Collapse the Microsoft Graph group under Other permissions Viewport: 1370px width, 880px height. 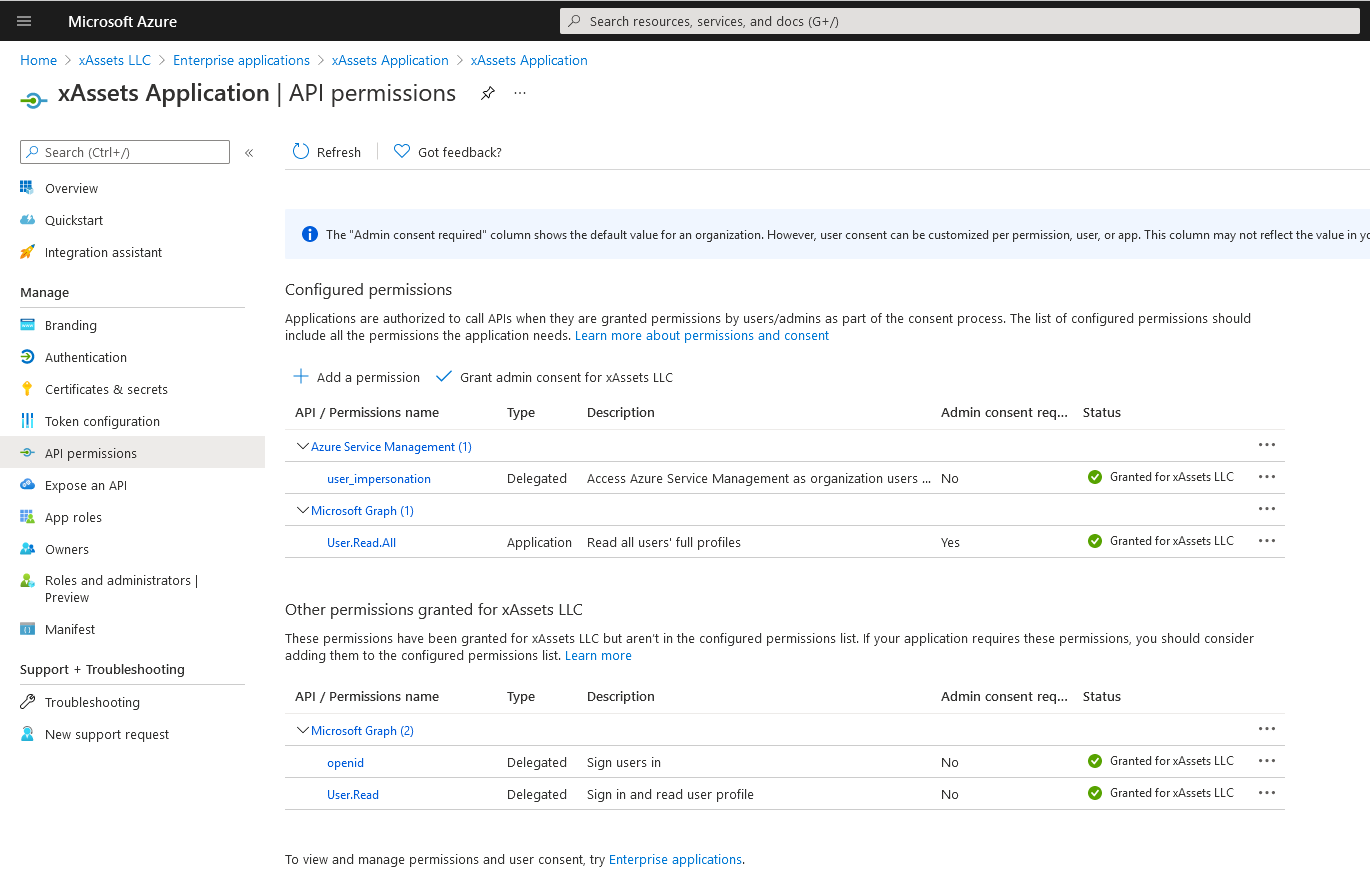click(x=302, y=730)
